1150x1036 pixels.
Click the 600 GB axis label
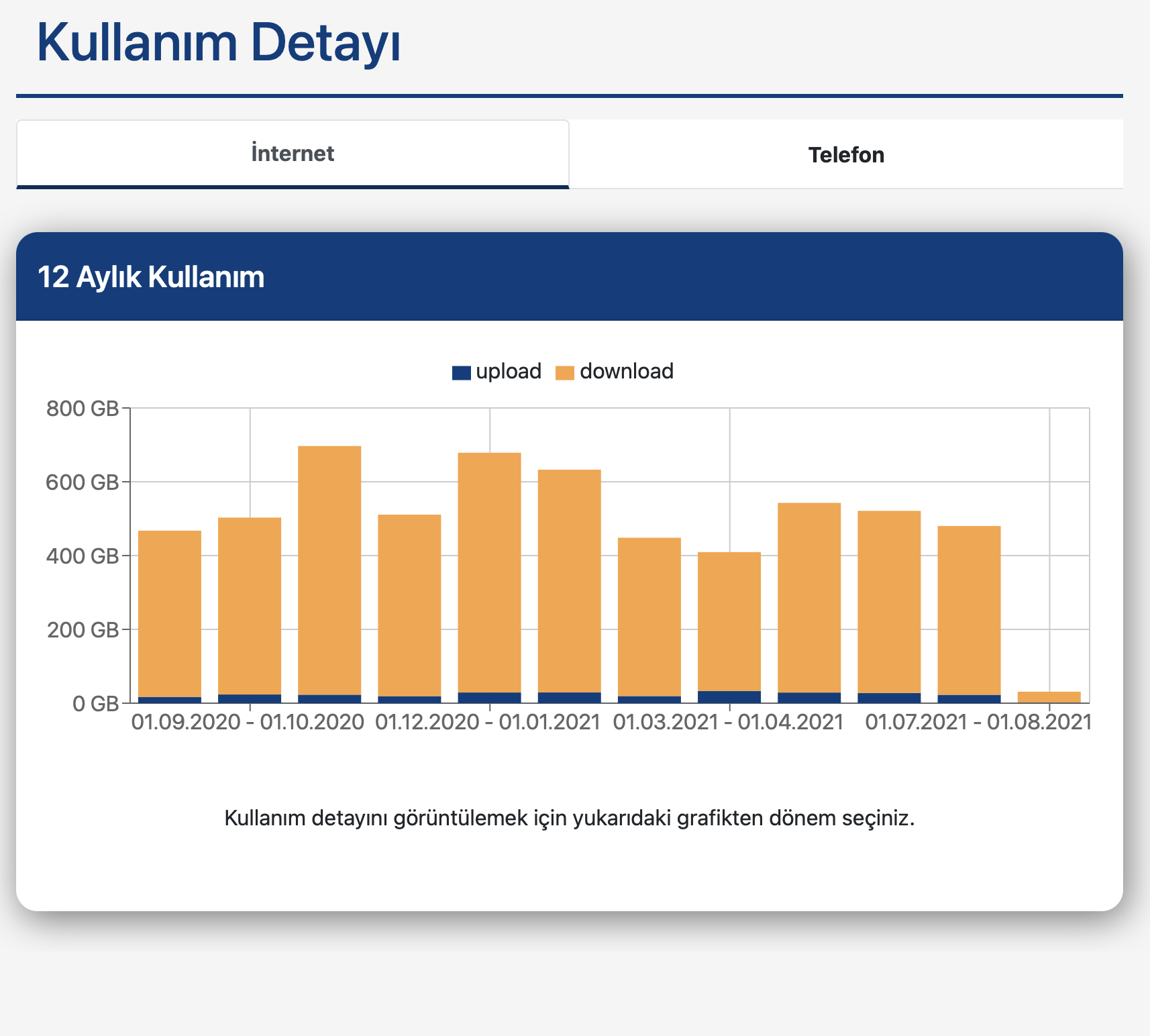point(83,482)
